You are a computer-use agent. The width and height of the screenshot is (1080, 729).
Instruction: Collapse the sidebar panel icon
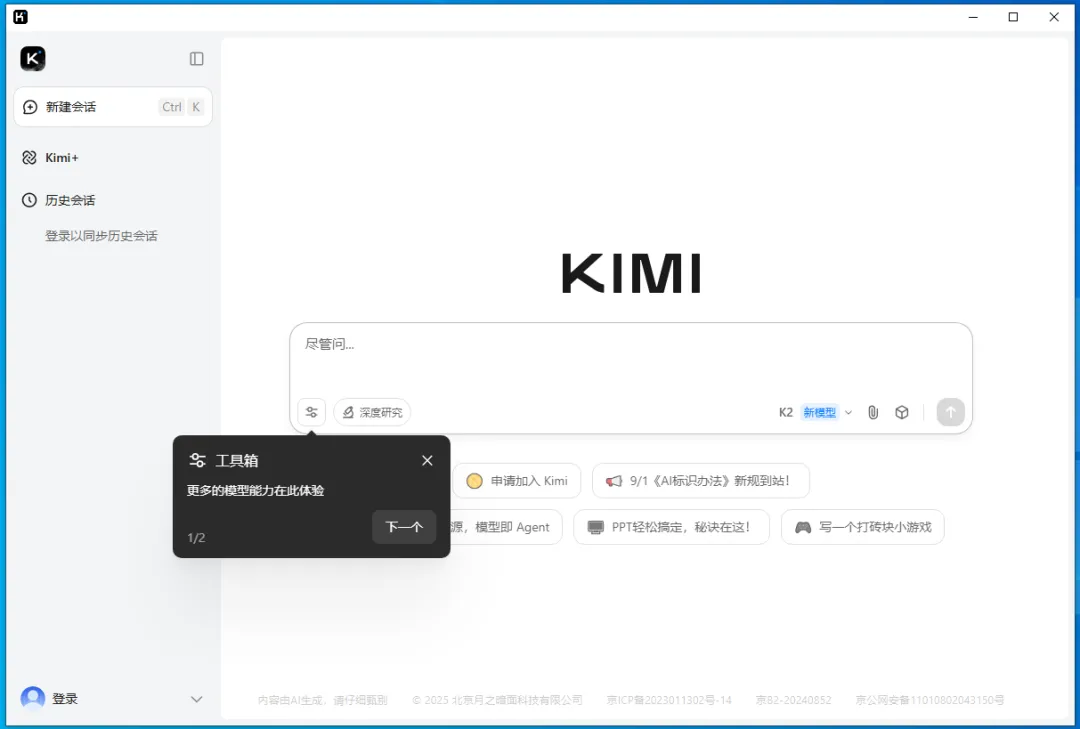pyautogui.click(x=196, y=59)
